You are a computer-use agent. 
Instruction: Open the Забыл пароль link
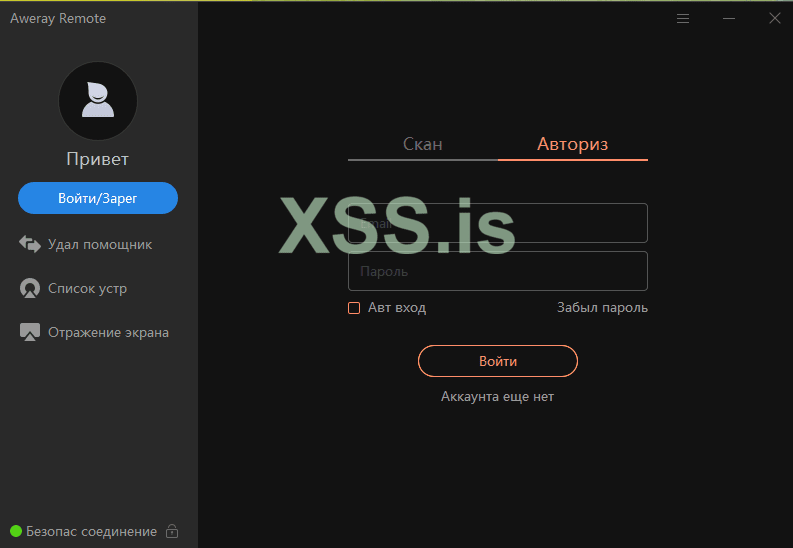(x=602, y=307)
